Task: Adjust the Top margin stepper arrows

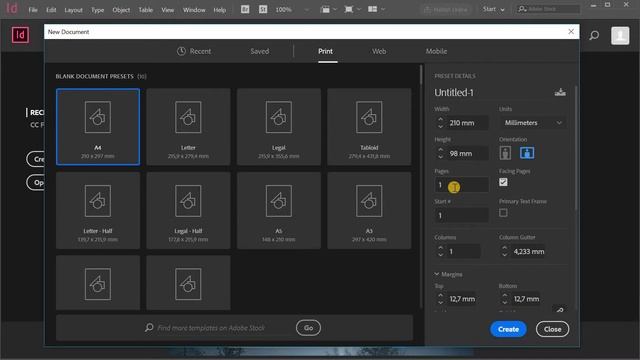Action: (x=440, y=299)
